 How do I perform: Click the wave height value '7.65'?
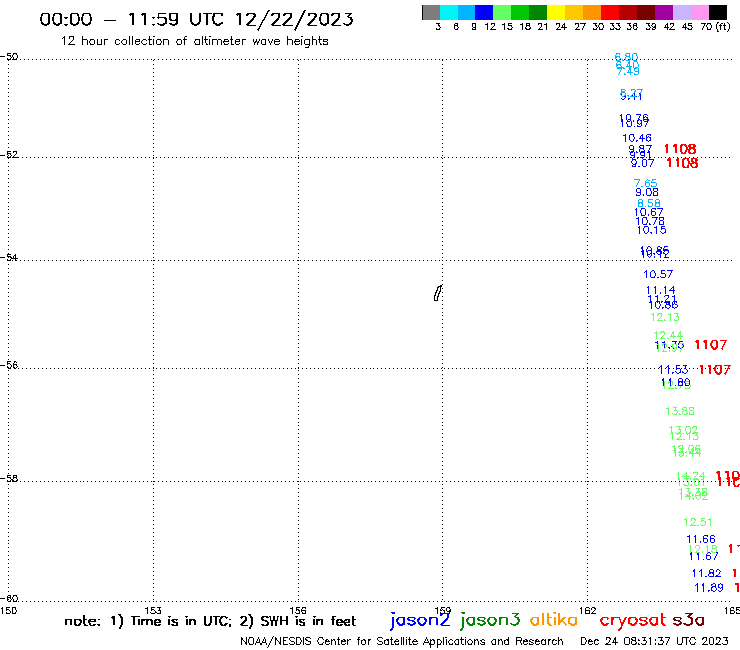[x=645, y=183]
